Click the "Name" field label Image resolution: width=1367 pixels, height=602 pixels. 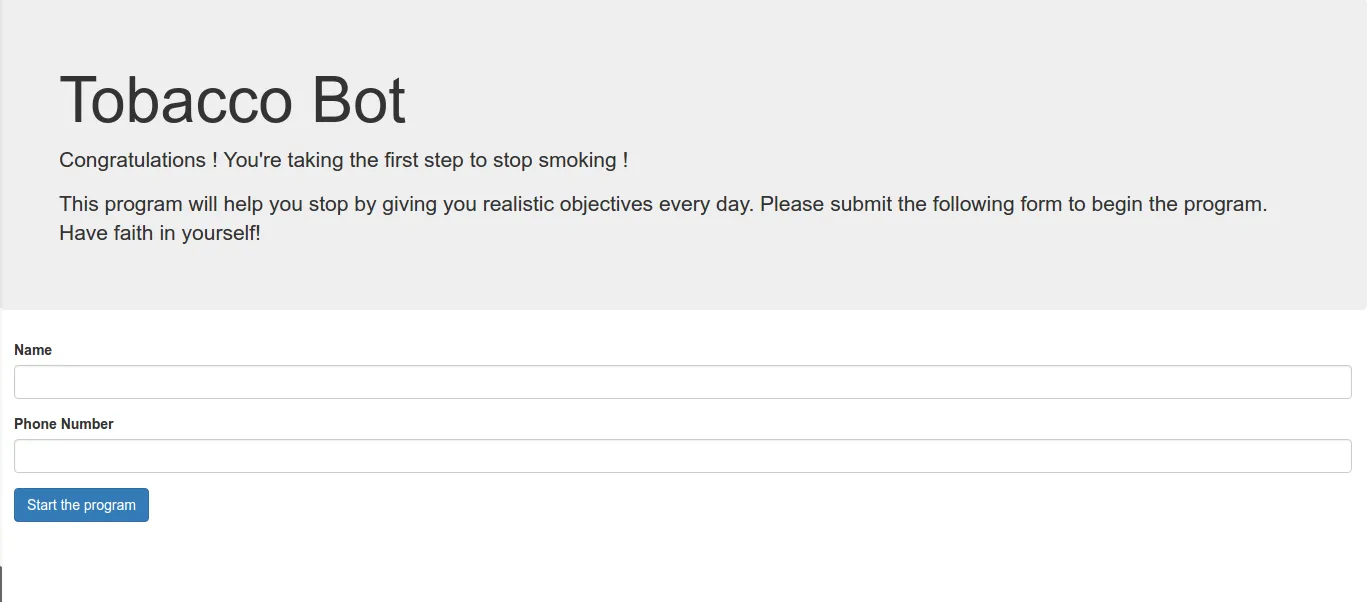click(x=33, y=350)
